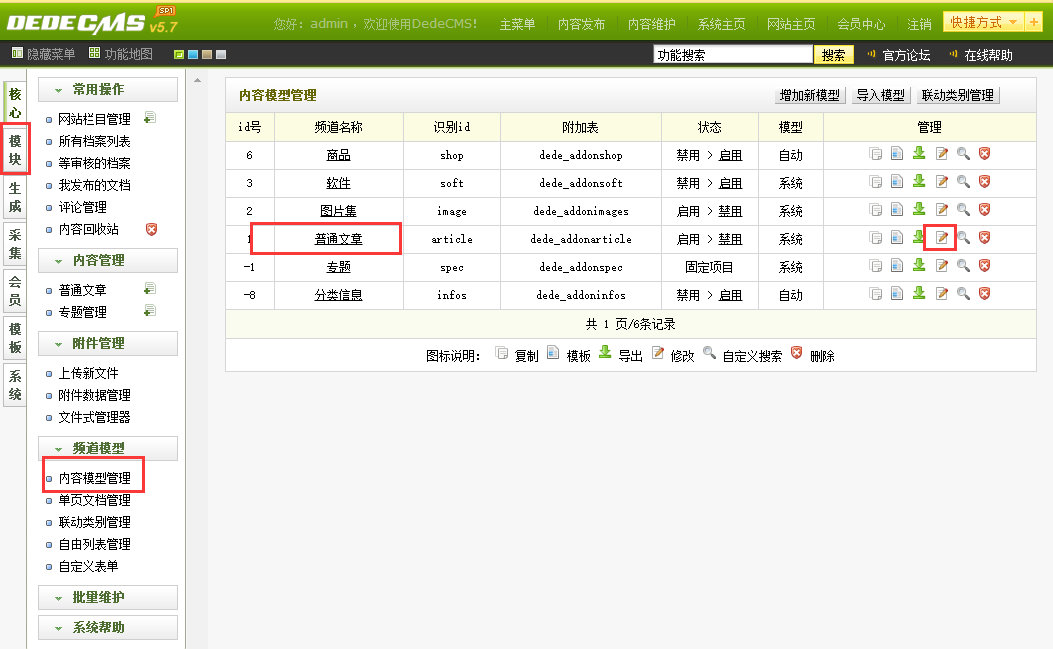Open template icon for 商品 row
The height and width of the screenshot is (649, 1053).
click(897, 154)
